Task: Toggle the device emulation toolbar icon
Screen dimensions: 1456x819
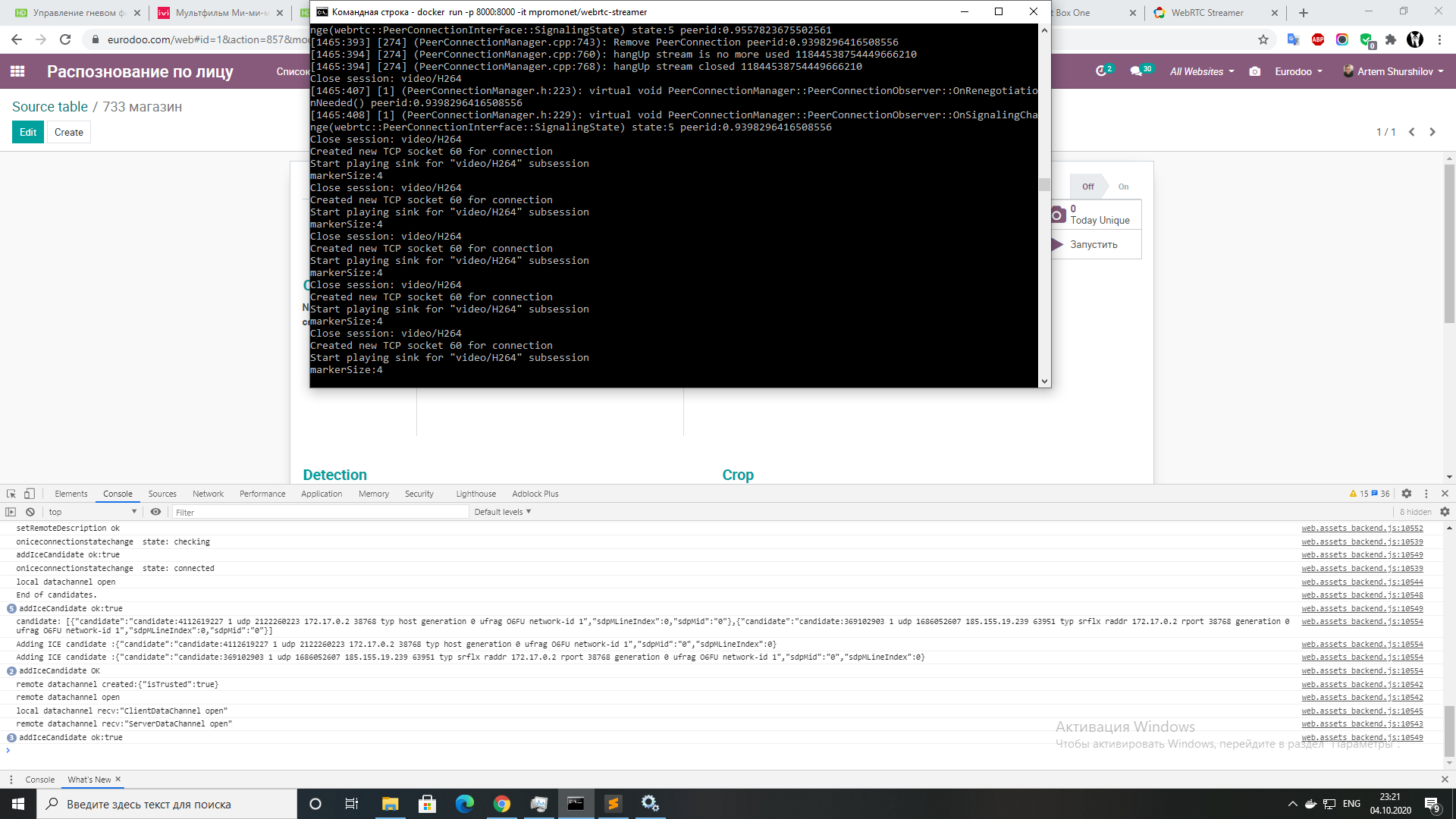Action: point(29,493)
